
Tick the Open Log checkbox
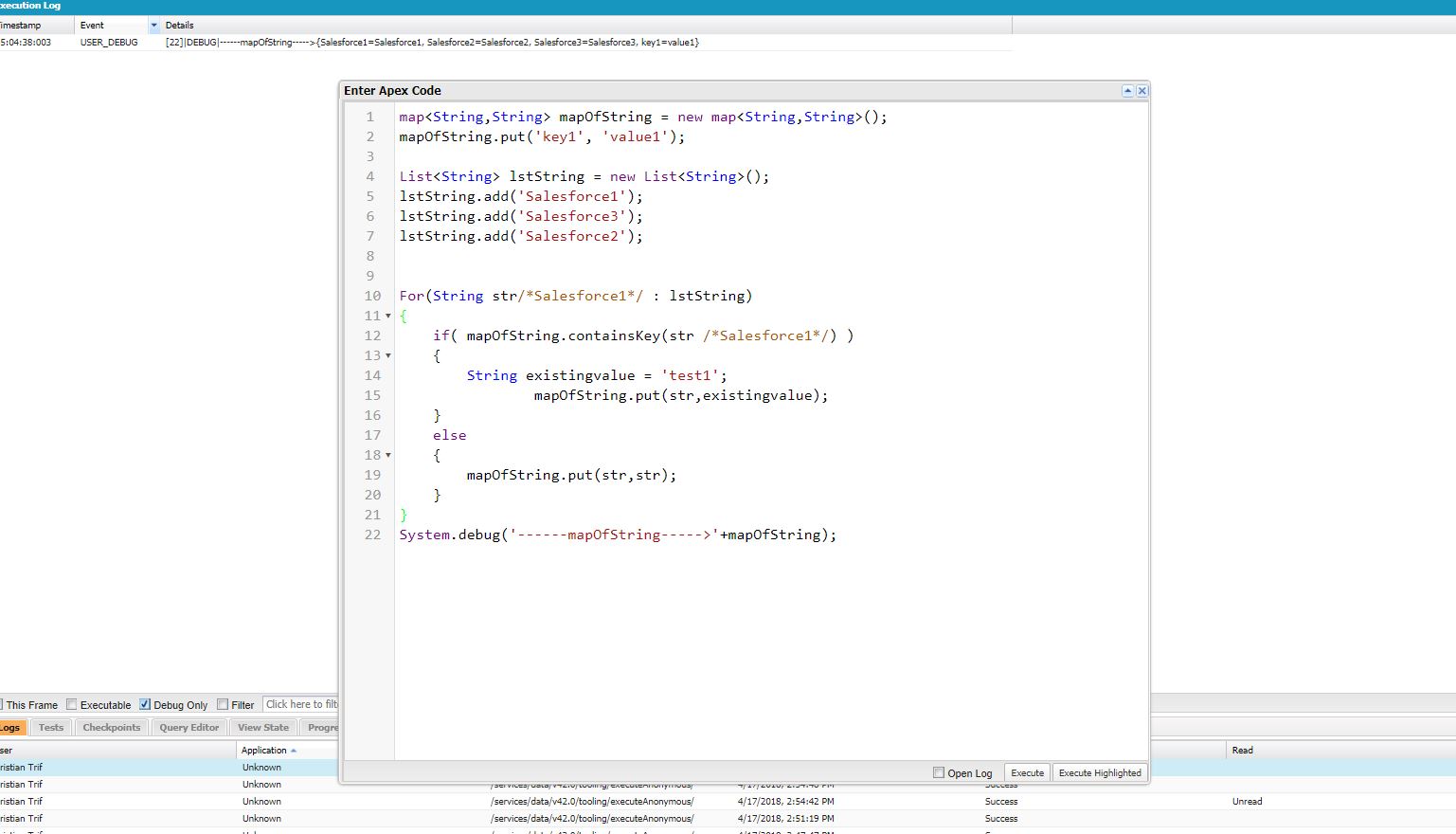tap(939, 773)
